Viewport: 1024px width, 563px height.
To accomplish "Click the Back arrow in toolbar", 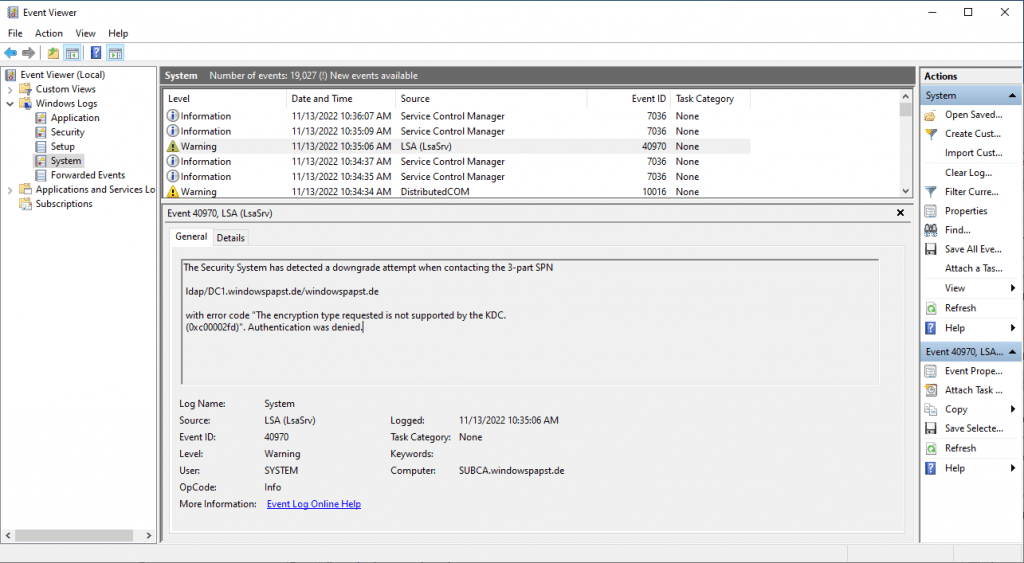I will tap(10, 53).
